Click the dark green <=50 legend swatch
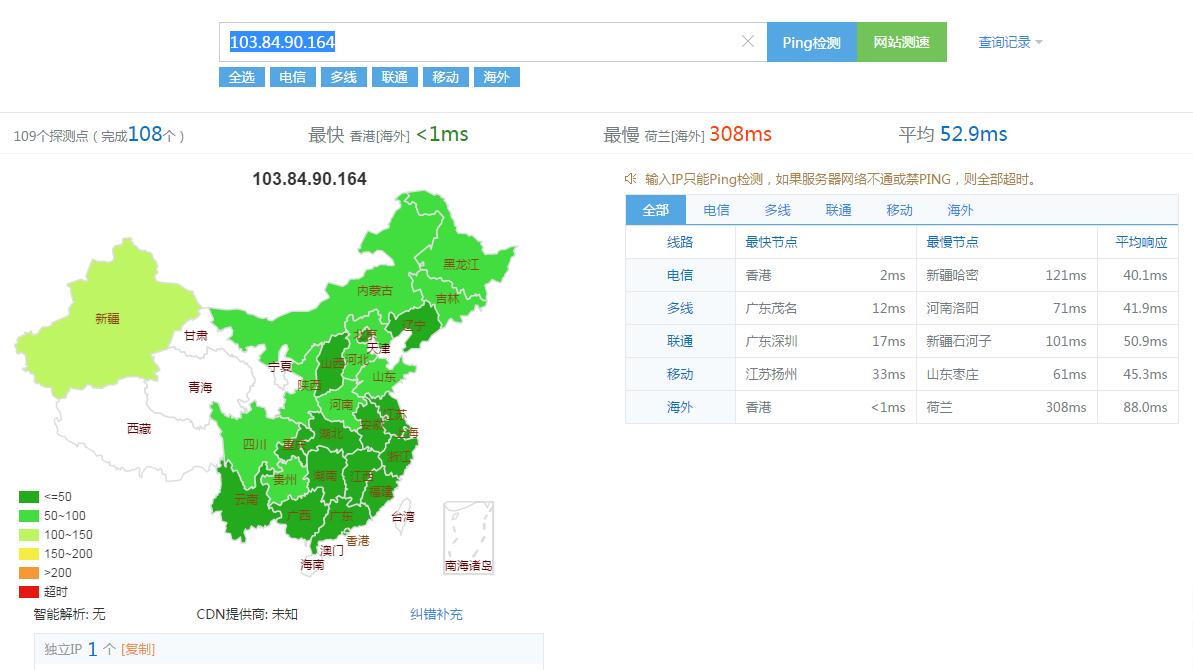 click(x=27, y=496)
